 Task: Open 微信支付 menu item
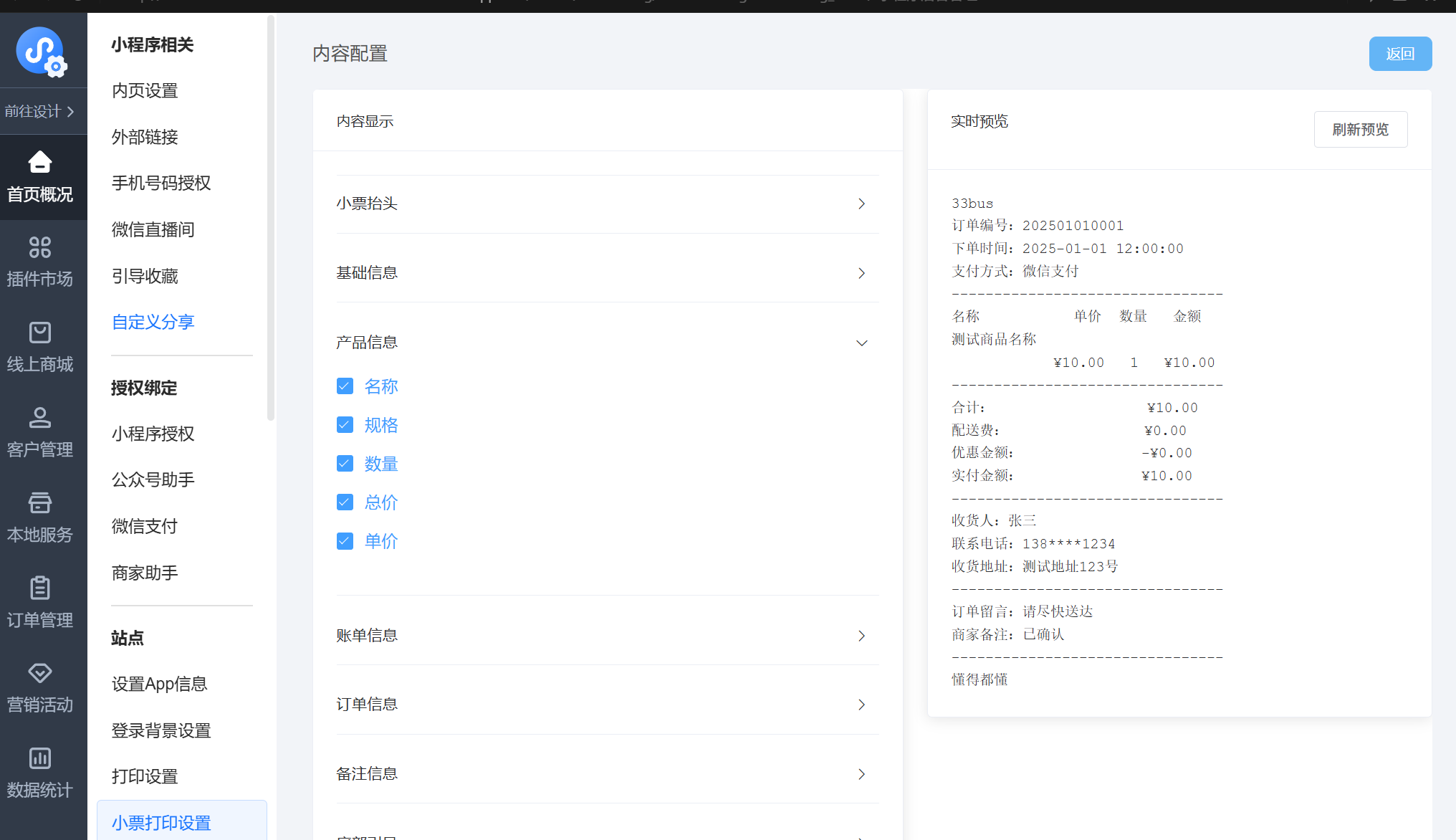pyautogui.click(x=145, y=526)
